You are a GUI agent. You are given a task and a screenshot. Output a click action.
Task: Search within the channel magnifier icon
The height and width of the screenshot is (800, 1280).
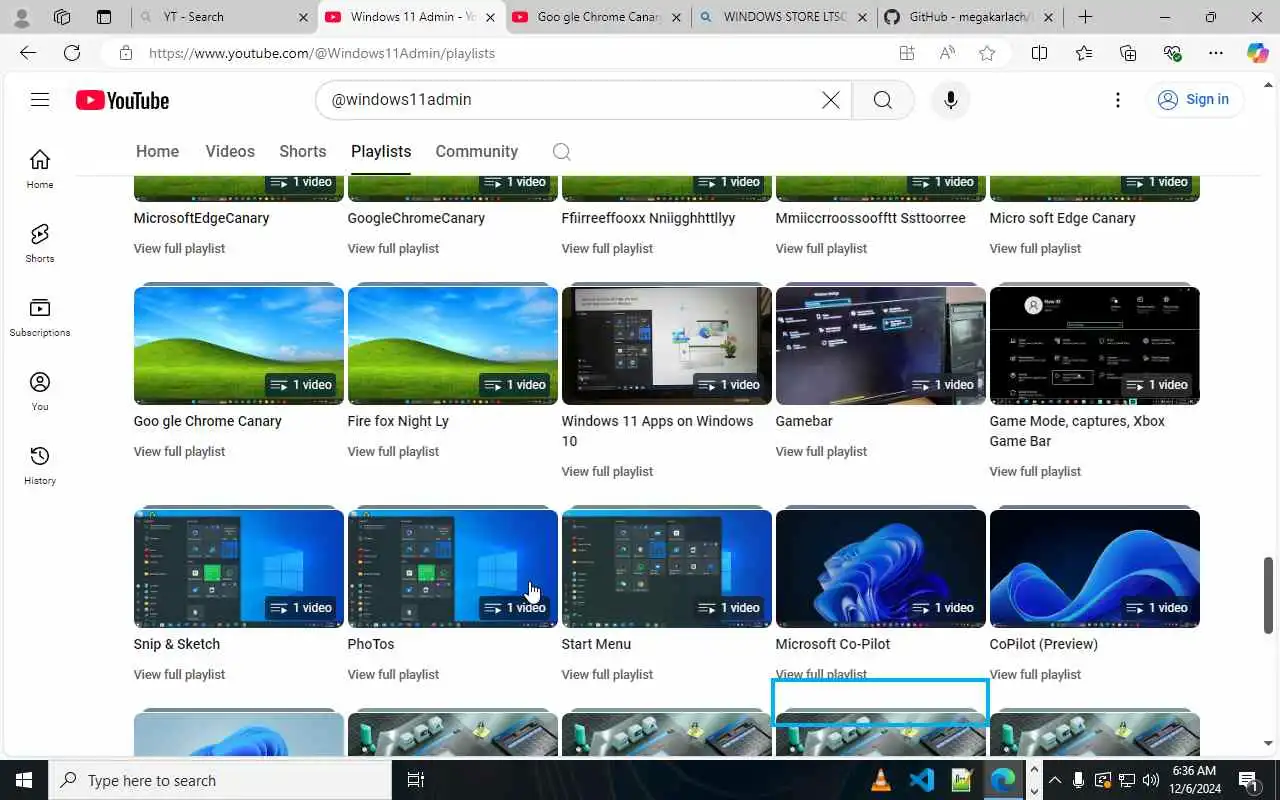pyautogui.click(x=562, y=152)
